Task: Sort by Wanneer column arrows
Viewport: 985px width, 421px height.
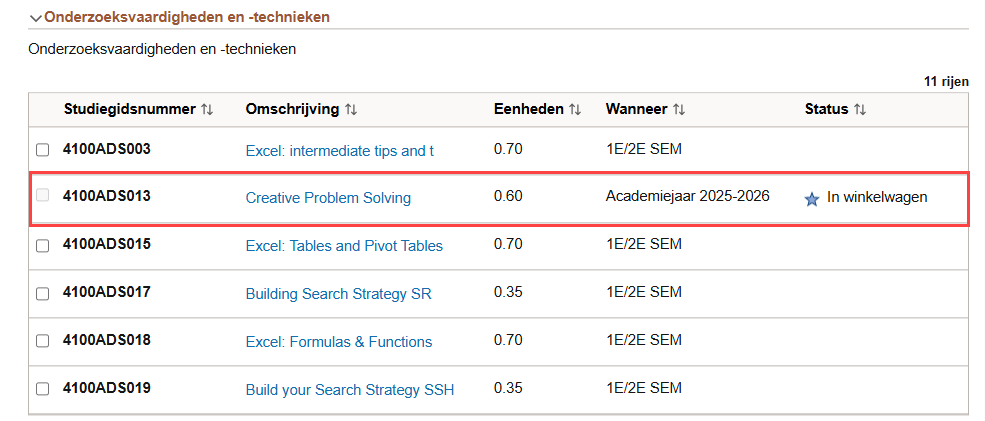Action: click(x=678, y=110)
